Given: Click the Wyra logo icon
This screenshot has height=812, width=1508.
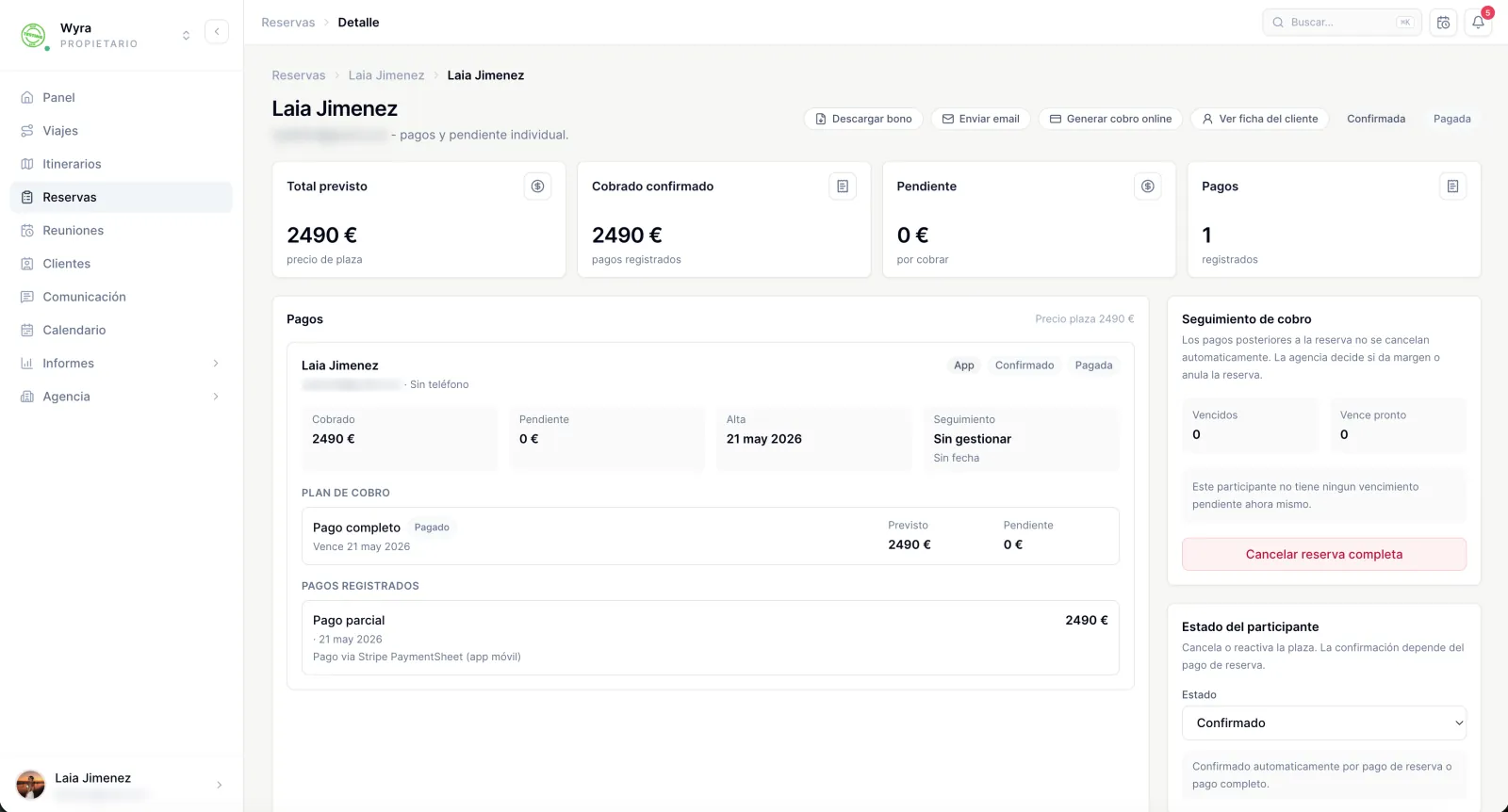Looking at the screenshot, I should tap(33, 35).
